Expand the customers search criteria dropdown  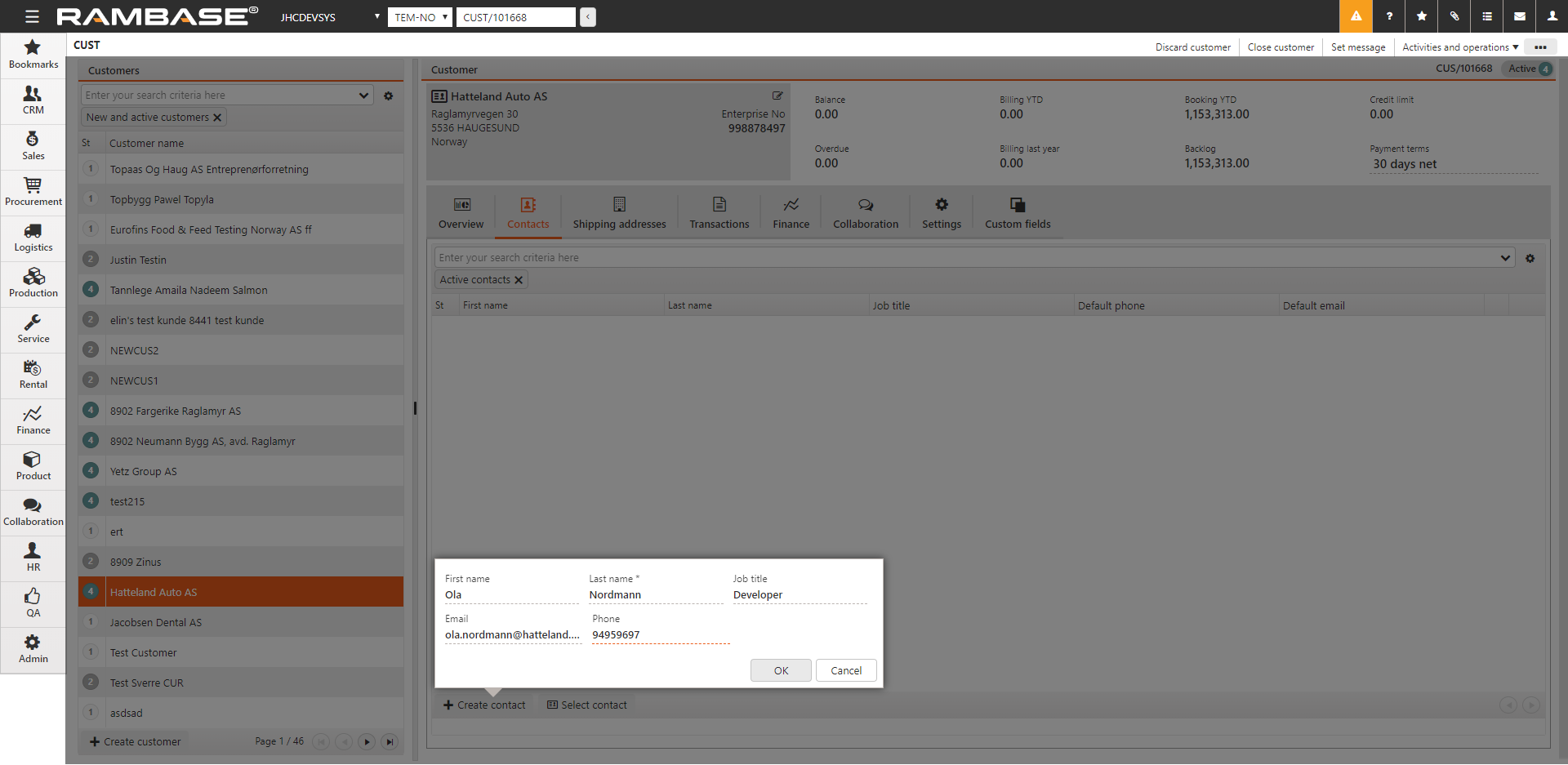click(x=363, y=96)
